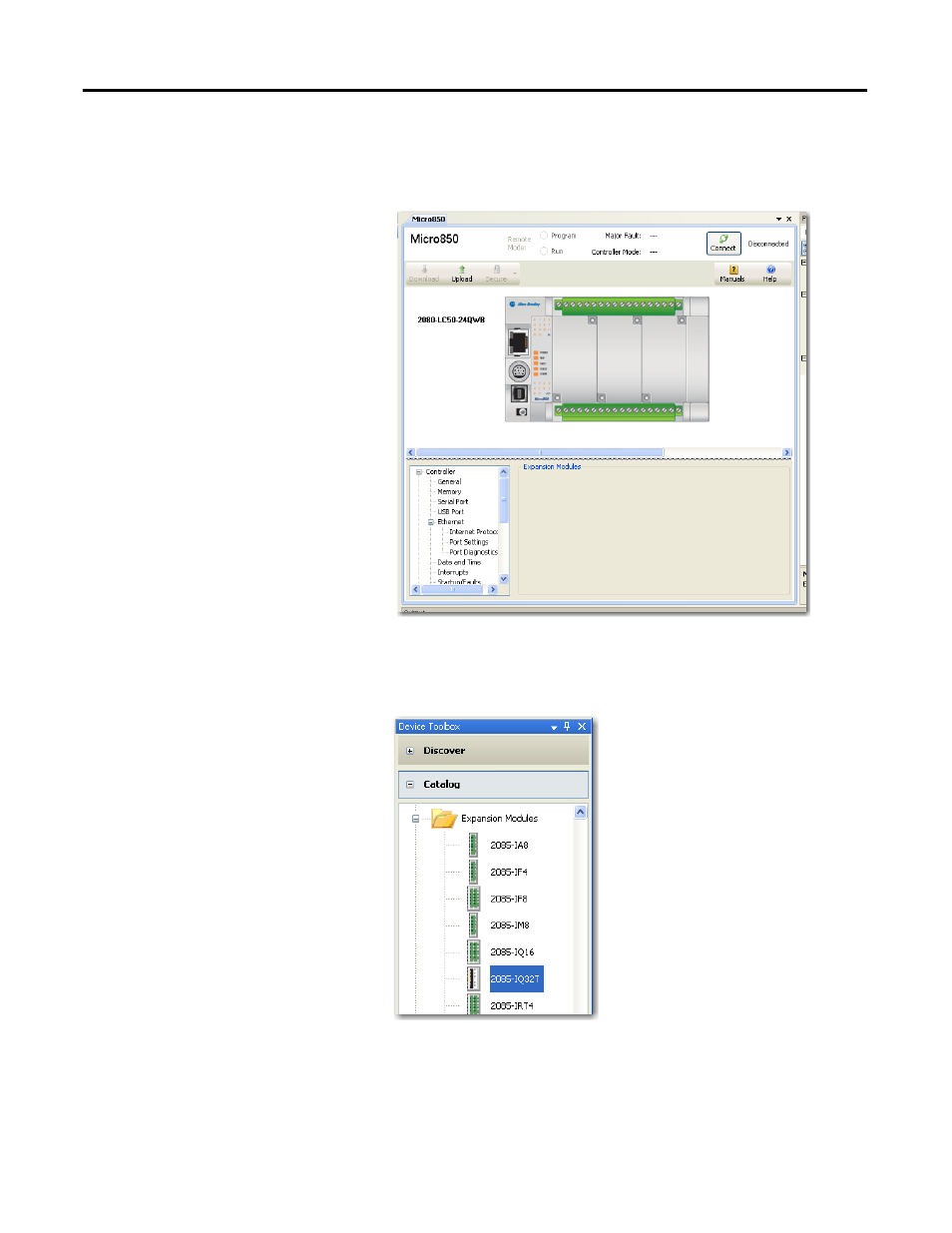Image resolution: width=952 pixels, height=1233 pixels.
Task: Select Port Diagnostics under Ethernet
Action: pyautogui.click(x=473, y=552)
